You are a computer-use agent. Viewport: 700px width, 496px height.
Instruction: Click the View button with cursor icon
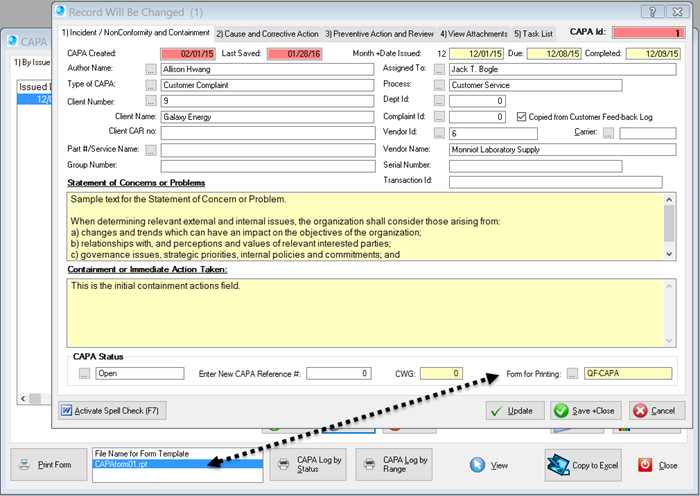point(489,465)
